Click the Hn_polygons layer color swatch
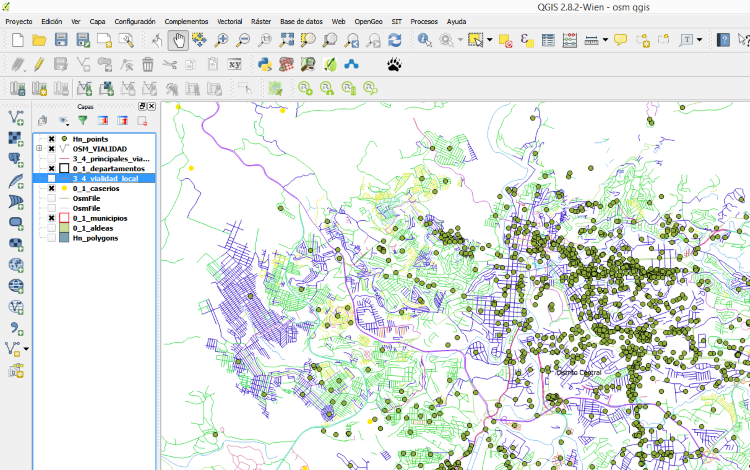 64,238
